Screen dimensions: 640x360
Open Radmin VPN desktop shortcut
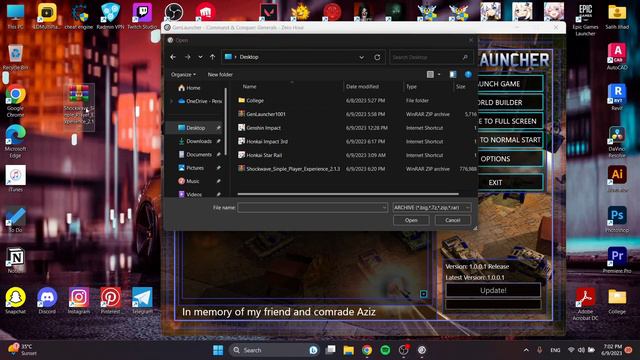coord(111,17)
